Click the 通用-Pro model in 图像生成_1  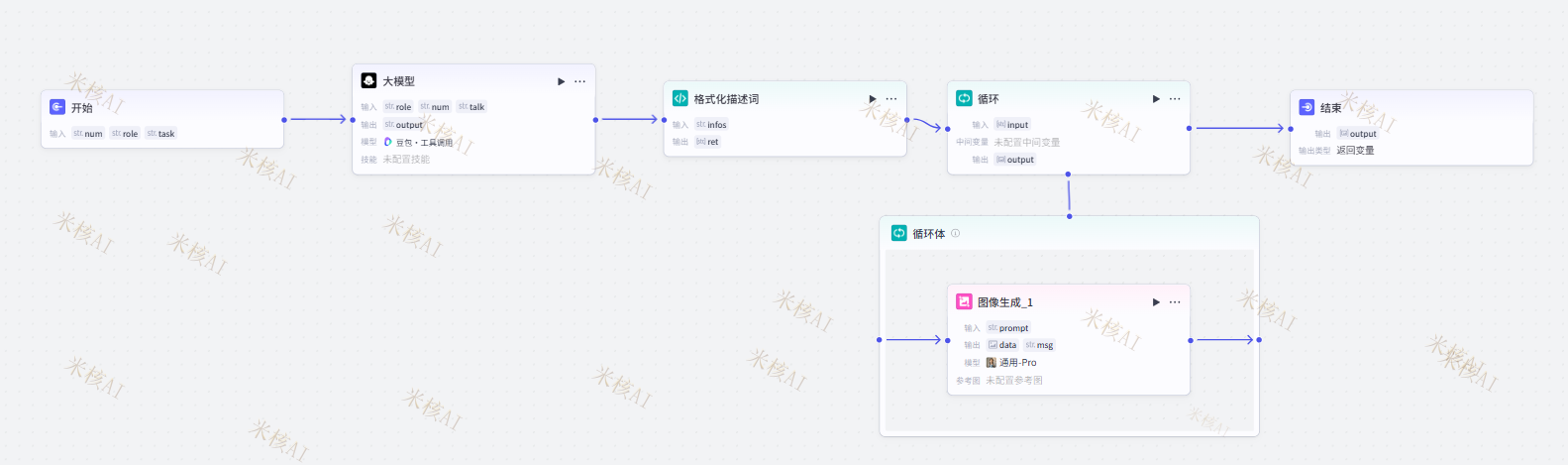click(x=1017, y=363)
